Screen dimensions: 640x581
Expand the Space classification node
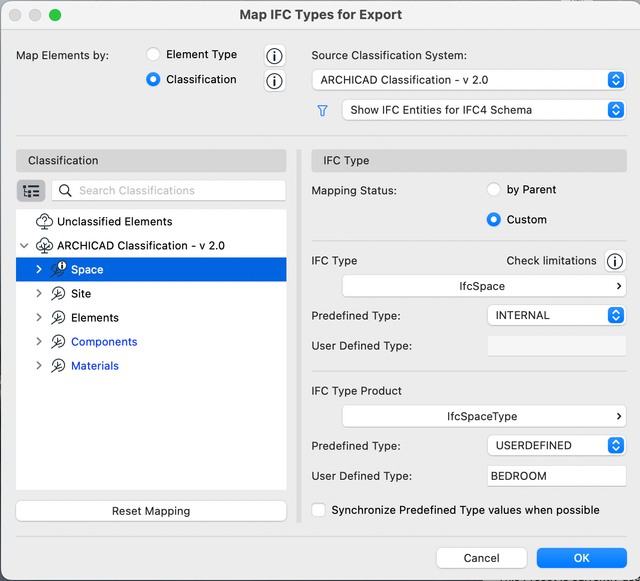39,269
